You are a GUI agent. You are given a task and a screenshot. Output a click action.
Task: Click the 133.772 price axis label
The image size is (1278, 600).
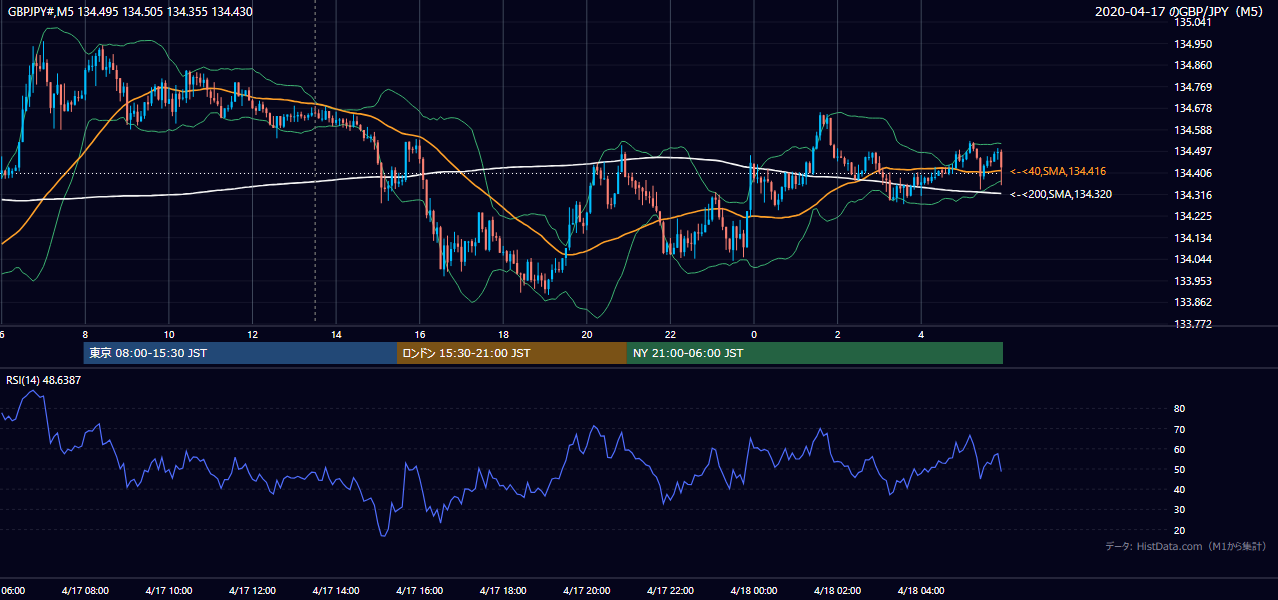point(1193,324)
